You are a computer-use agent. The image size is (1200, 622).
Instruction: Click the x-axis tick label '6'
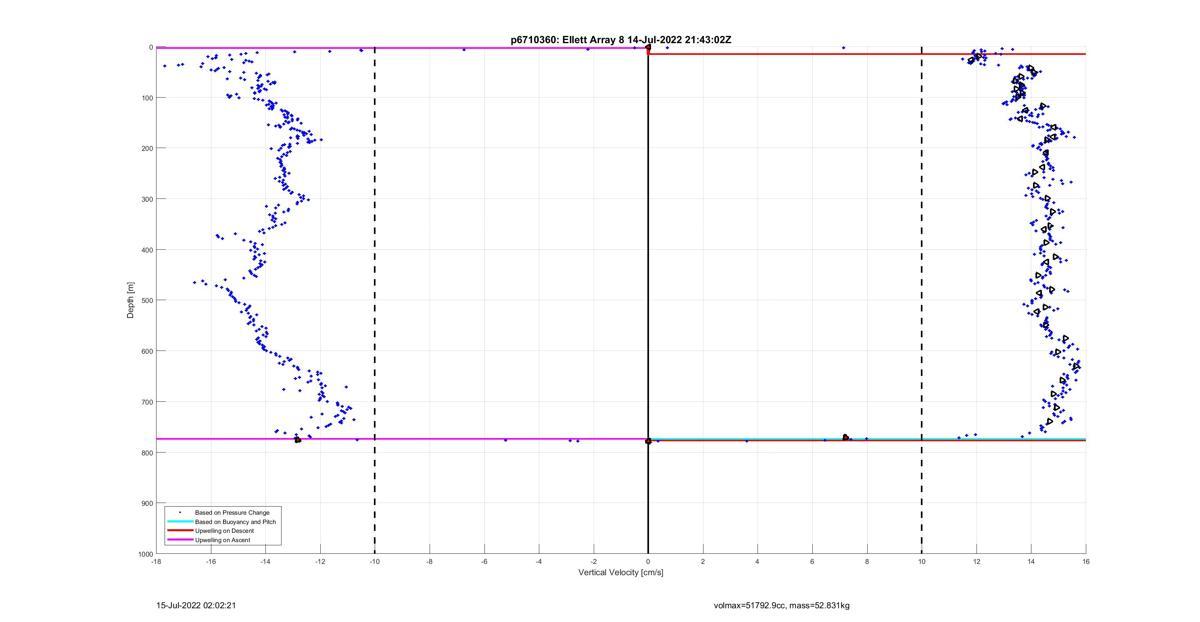point(812,561)
